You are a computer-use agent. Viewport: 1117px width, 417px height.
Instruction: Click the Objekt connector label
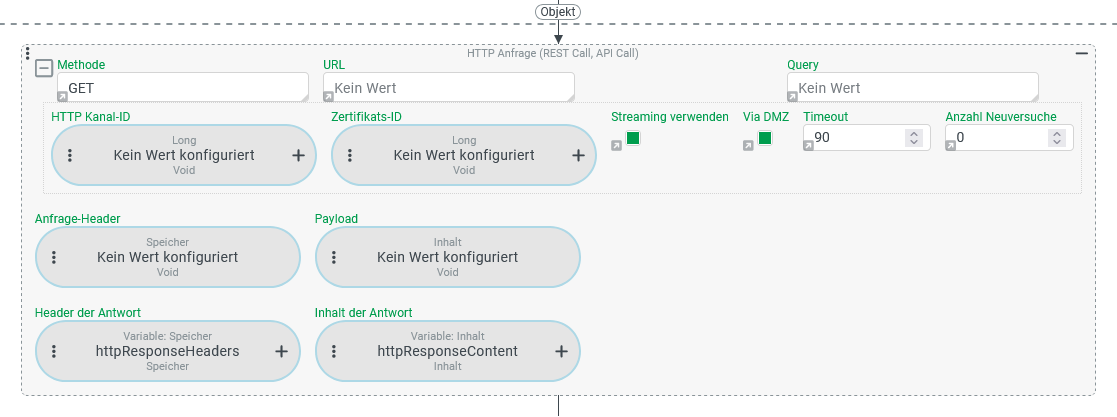tap(558, 11)
